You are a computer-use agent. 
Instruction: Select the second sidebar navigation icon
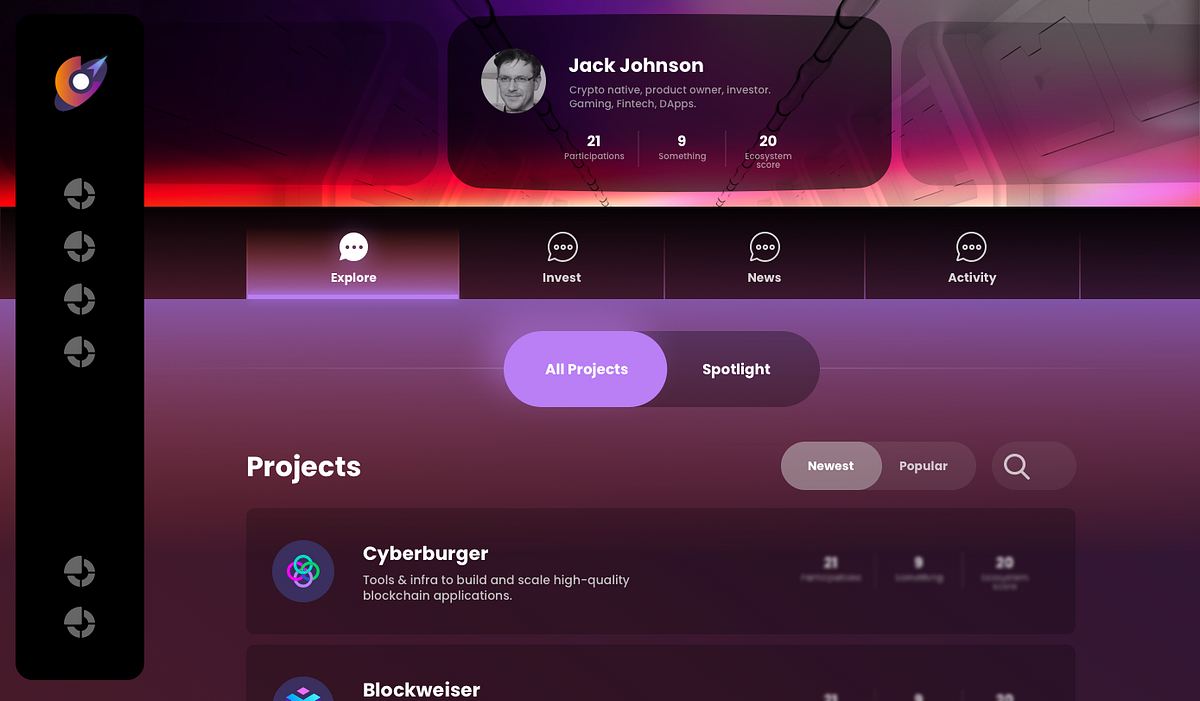[x=80, y=246]
